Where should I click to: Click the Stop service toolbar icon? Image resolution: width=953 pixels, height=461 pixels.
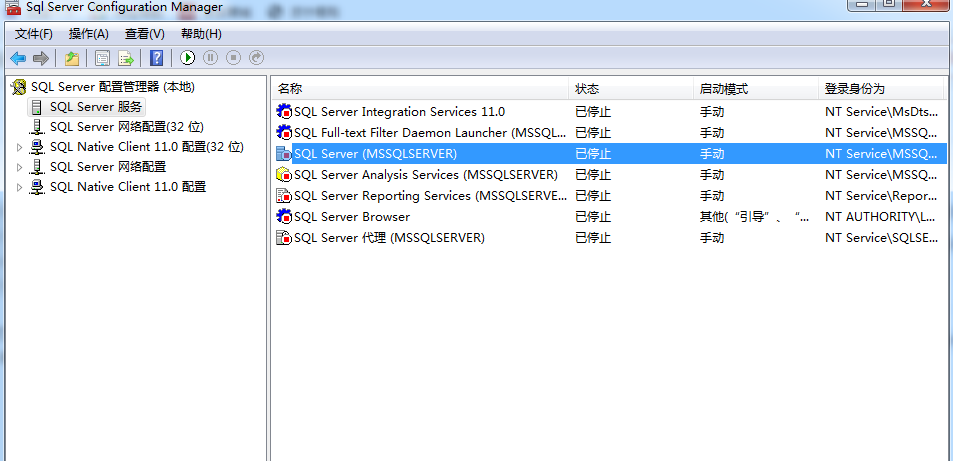pyautogui.click(x=233, y=58)
